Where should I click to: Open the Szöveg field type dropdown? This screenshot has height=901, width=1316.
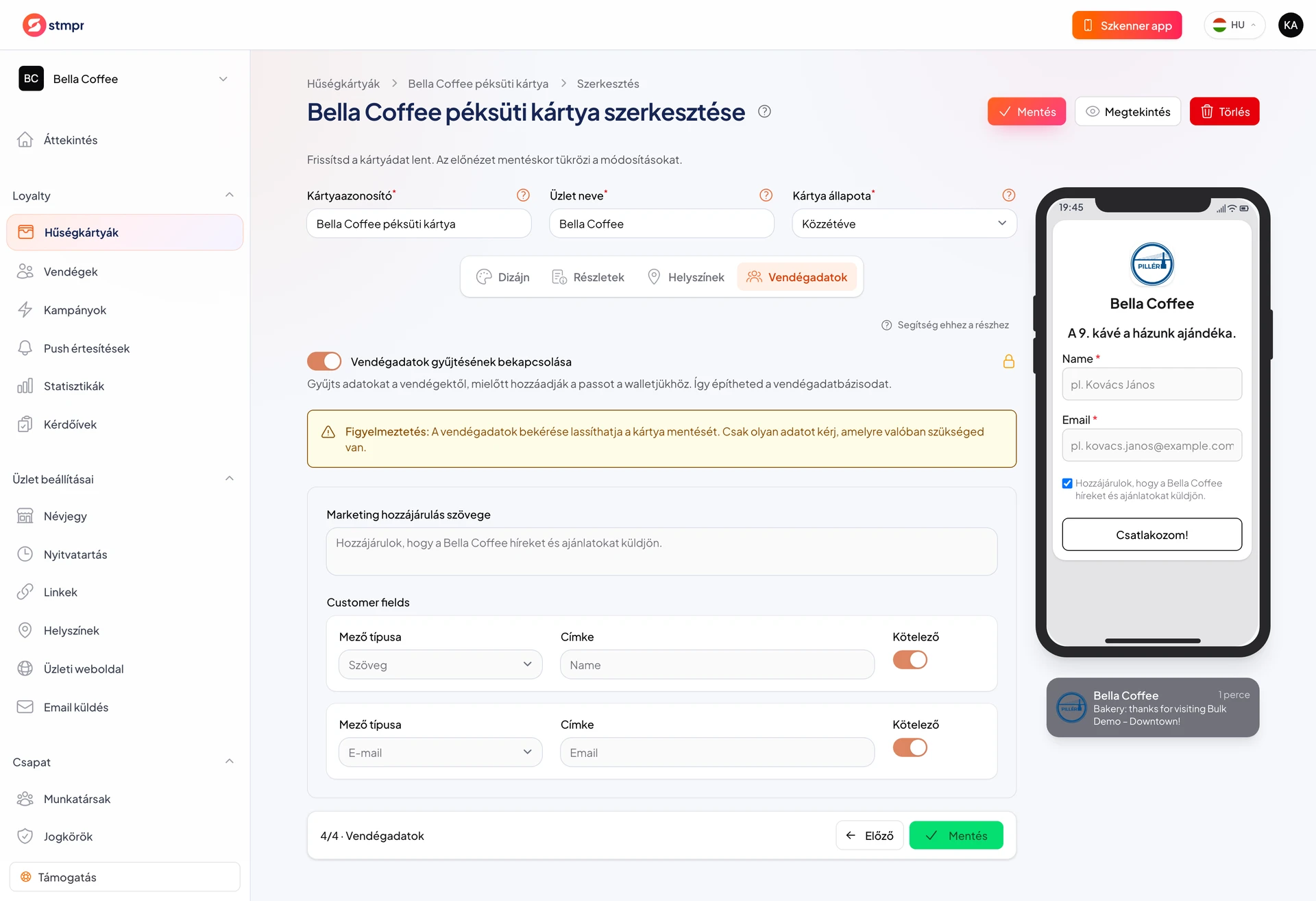coord(441,664)
